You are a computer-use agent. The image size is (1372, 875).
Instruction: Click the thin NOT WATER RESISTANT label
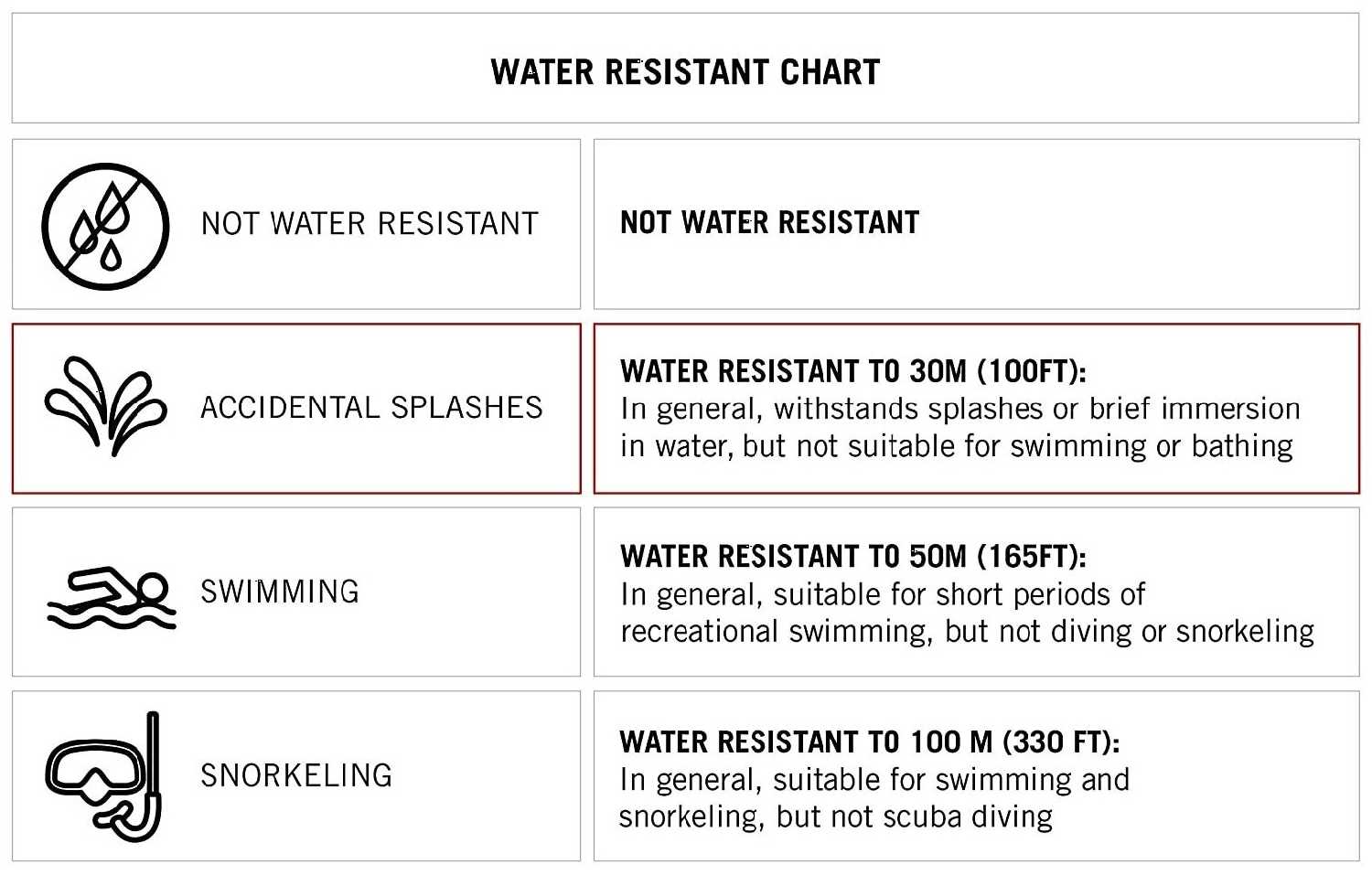370,224
